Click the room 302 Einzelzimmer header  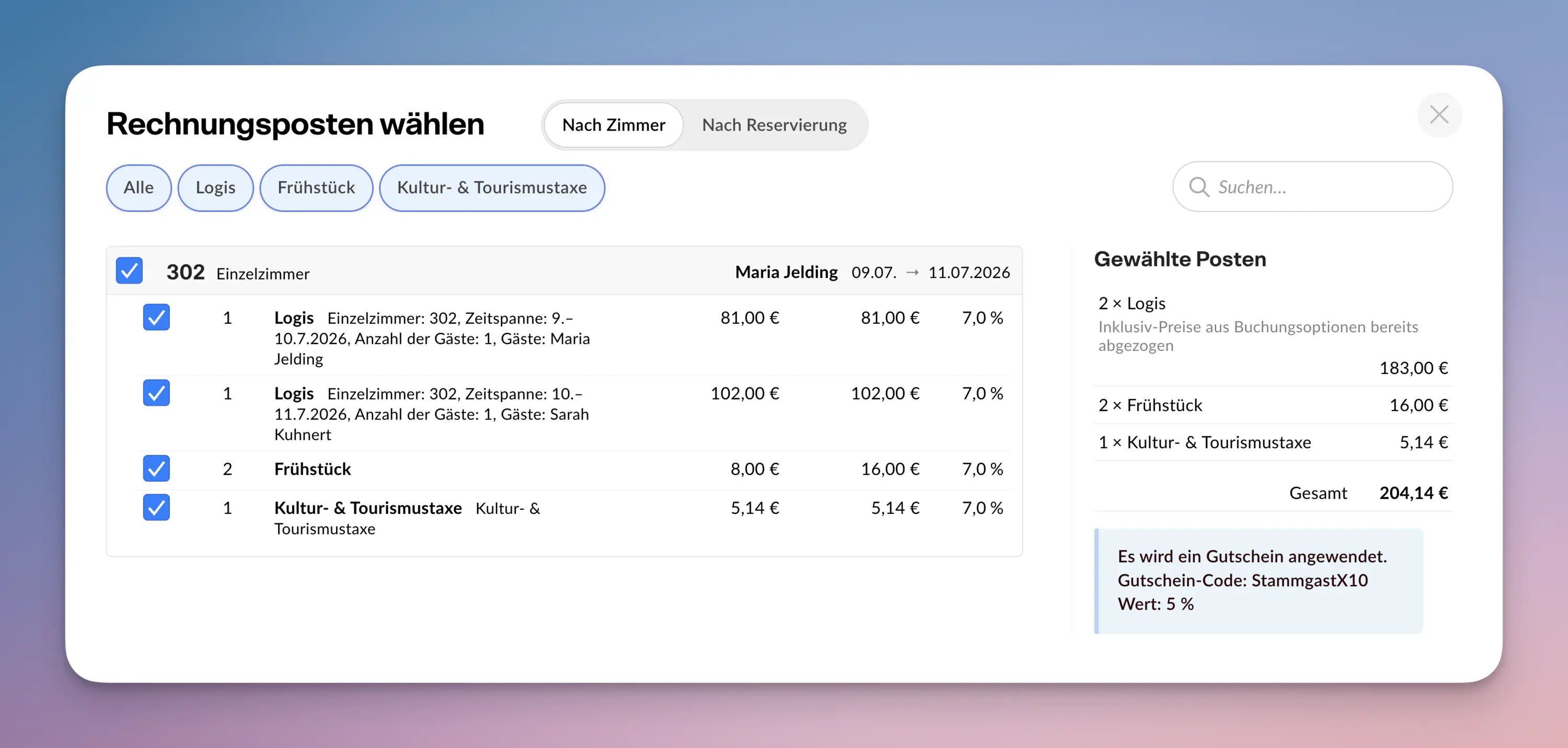[237, 273]
